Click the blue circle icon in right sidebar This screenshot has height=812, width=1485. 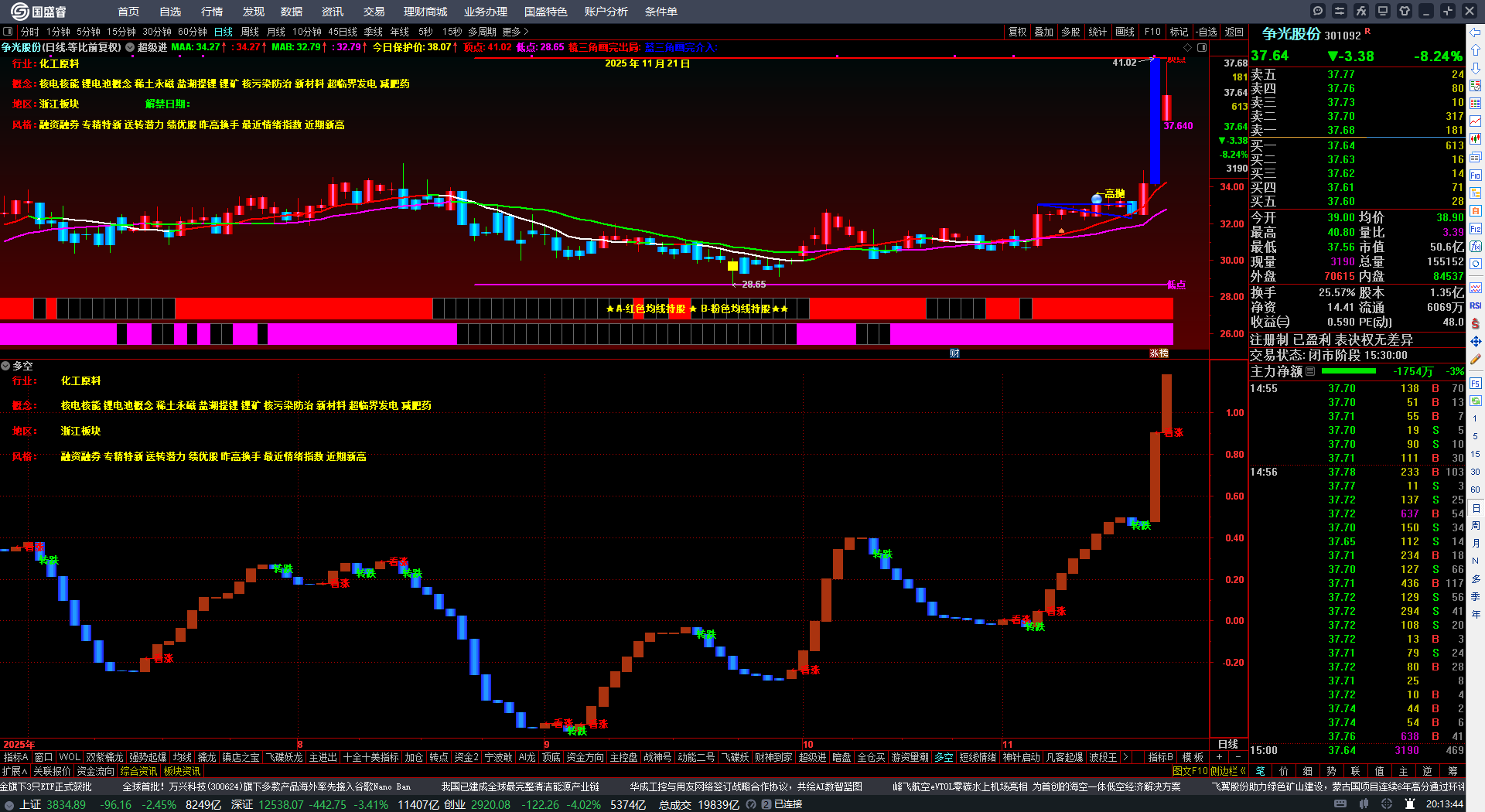pos(1476,264)
